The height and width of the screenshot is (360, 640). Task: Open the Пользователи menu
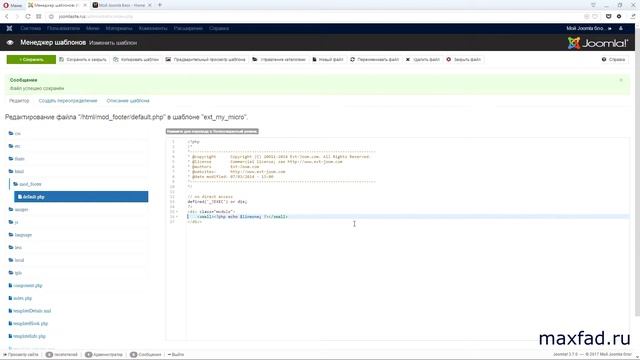63,28
